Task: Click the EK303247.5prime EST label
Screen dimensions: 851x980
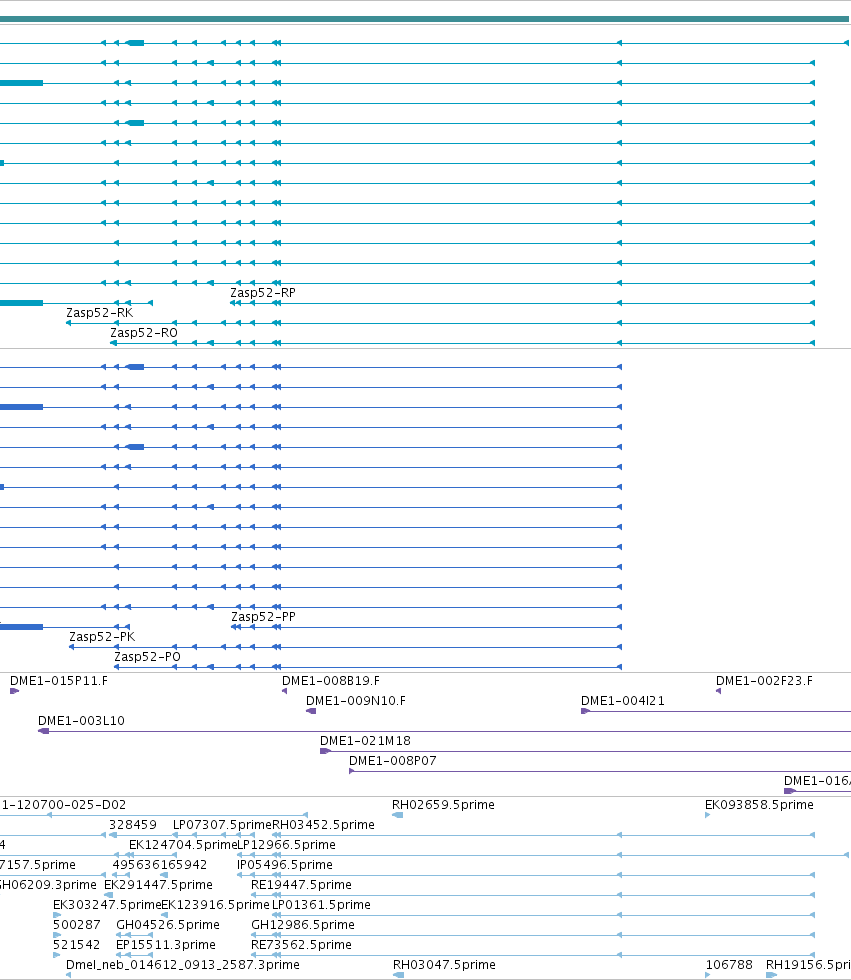Action: (107, 904)
